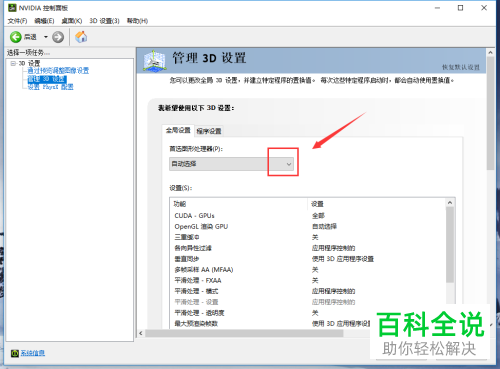Minimize the NVIDIA control panel window
Viewport: 500px width, 369px height.
coord(437,8)
